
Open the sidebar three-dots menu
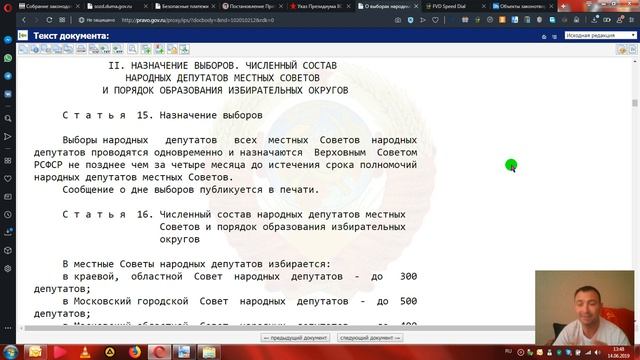[8, 328]
